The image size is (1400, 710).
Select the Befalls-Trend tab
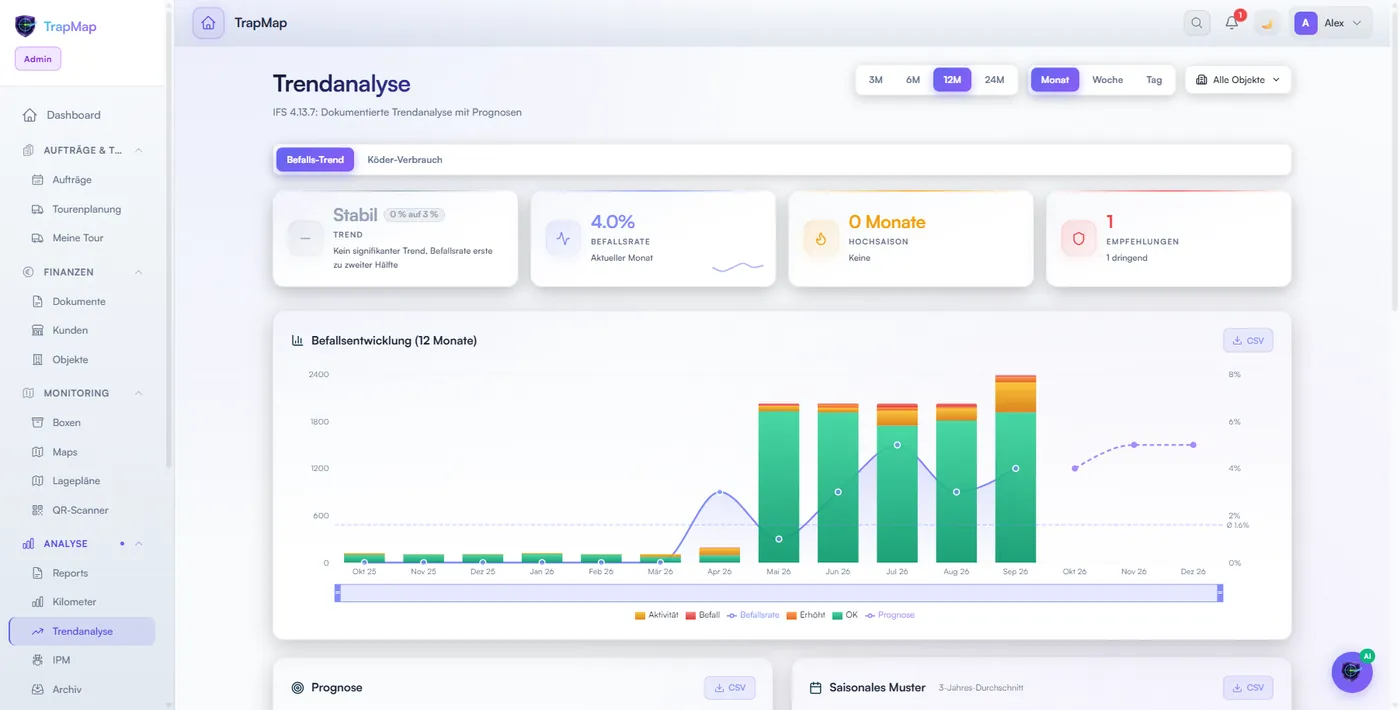315,160
